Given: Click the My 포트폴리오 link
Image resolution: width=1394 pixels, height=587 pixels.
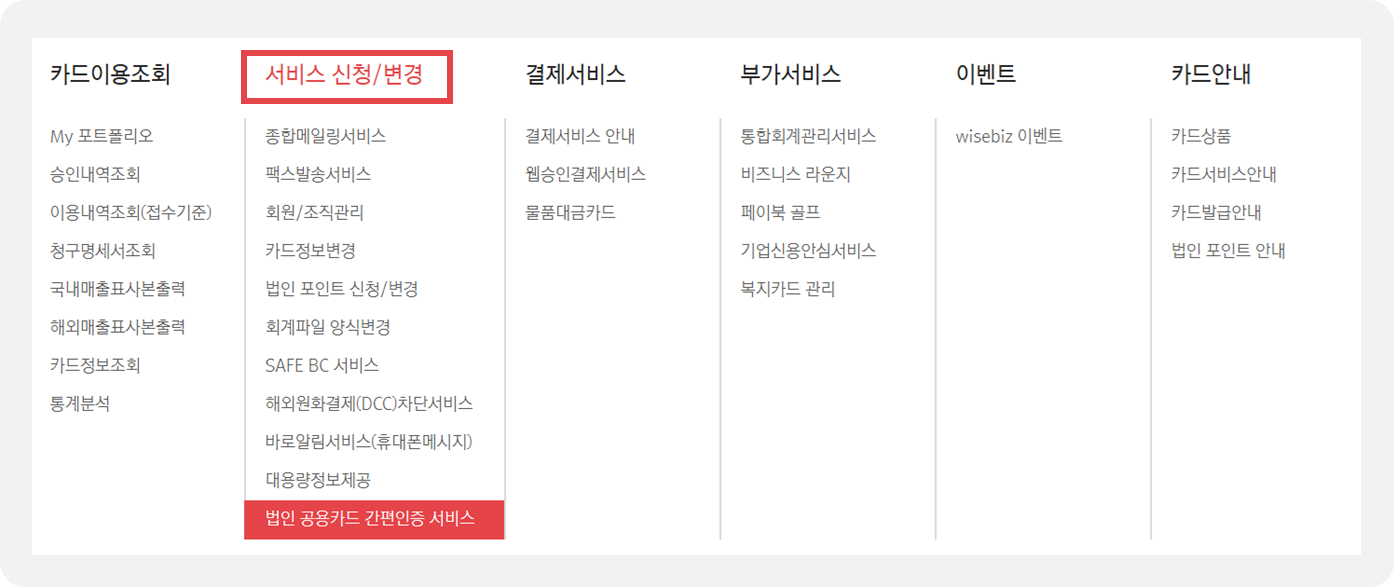Looking at the screenshot, I should 102,136.
